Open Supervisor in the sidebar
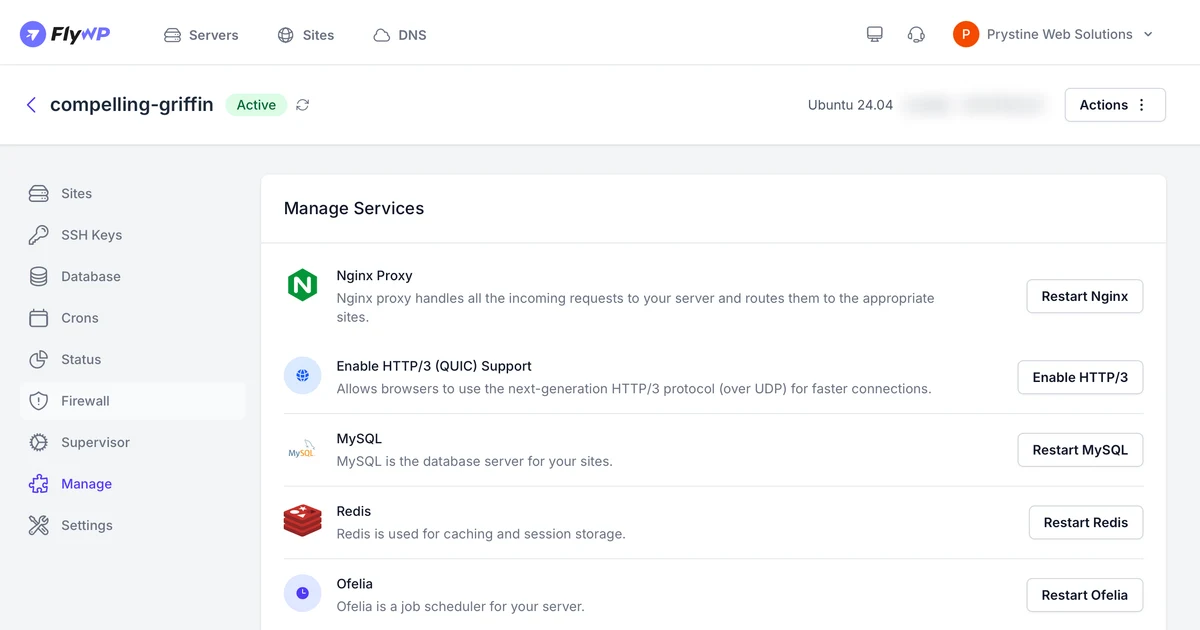 click(132, 443)
